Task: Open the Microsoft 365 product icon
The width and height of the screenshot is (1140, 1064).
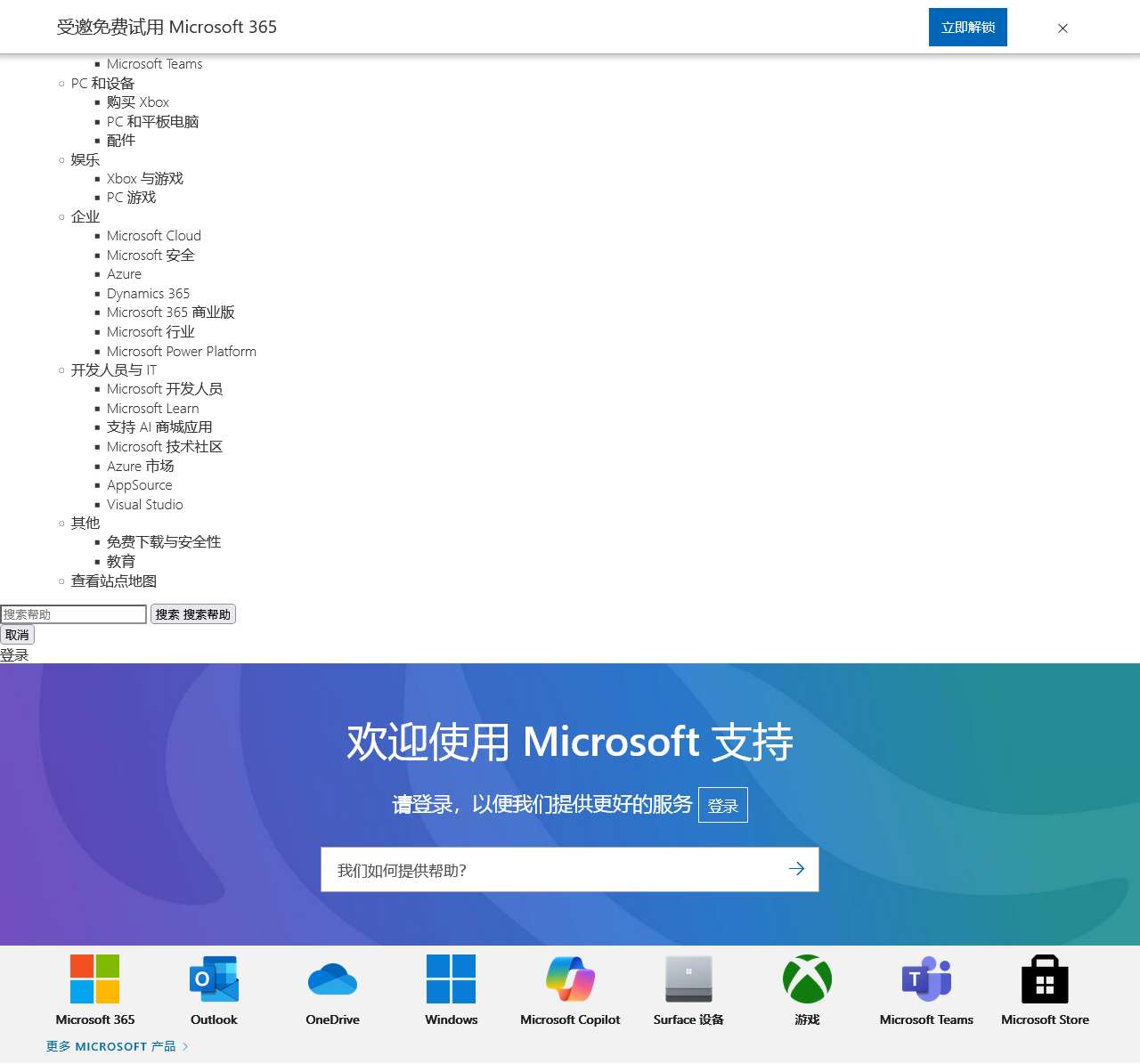Action: (x=94, y=979)
